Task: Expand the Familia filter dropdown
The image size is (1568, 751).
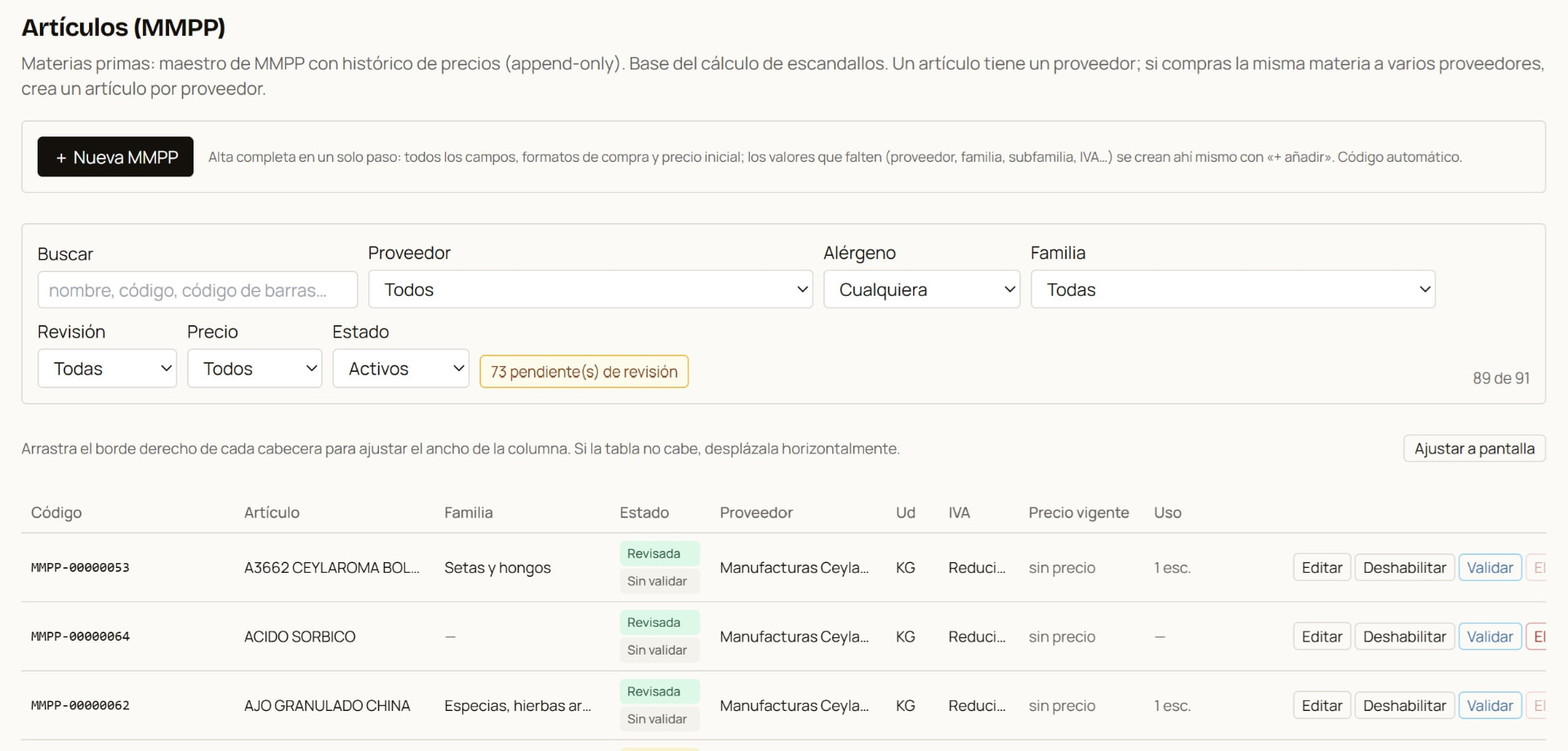Action: [x=1233, y=289]
